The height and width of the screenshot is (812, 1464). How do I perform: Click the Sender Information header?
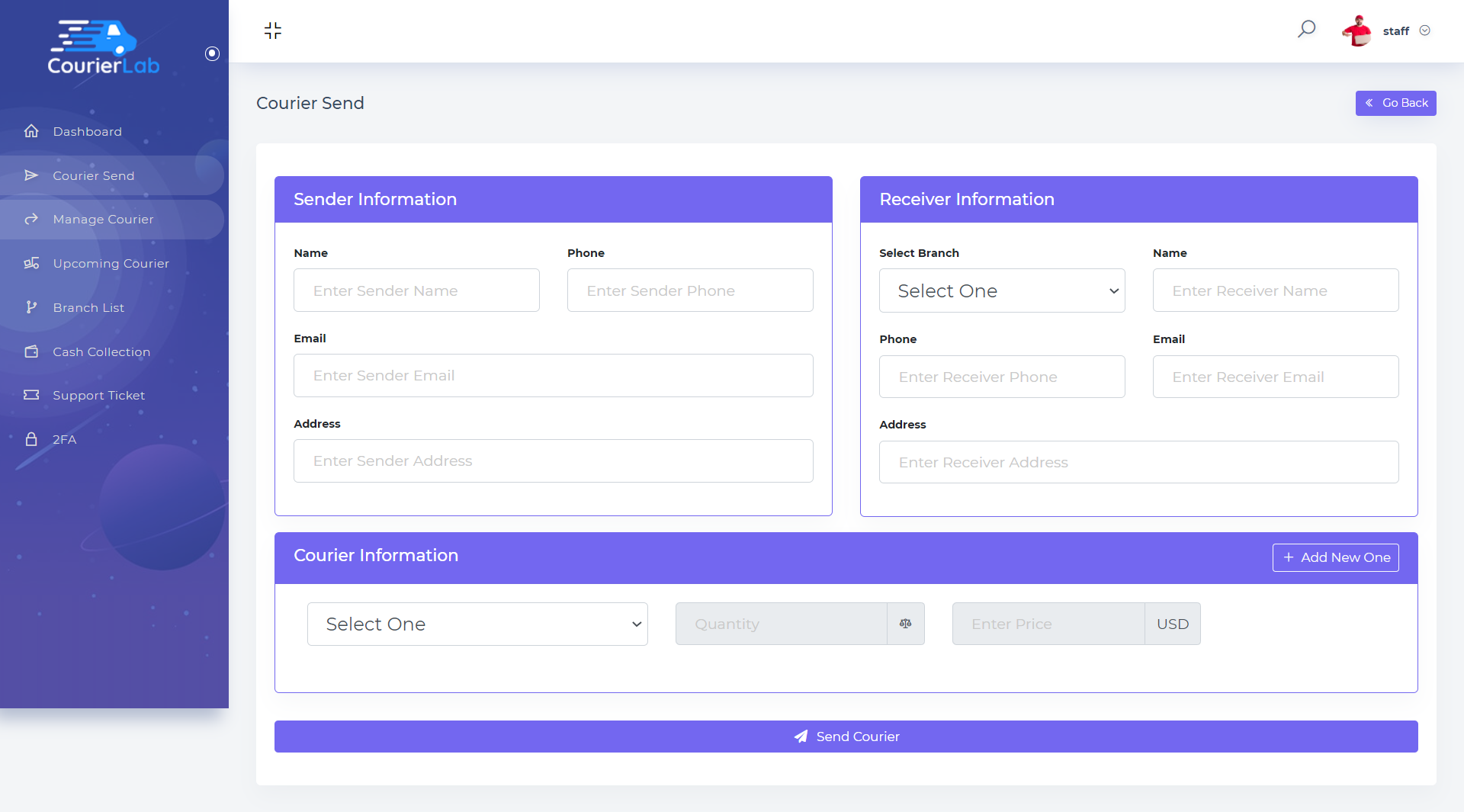[375, 199]
